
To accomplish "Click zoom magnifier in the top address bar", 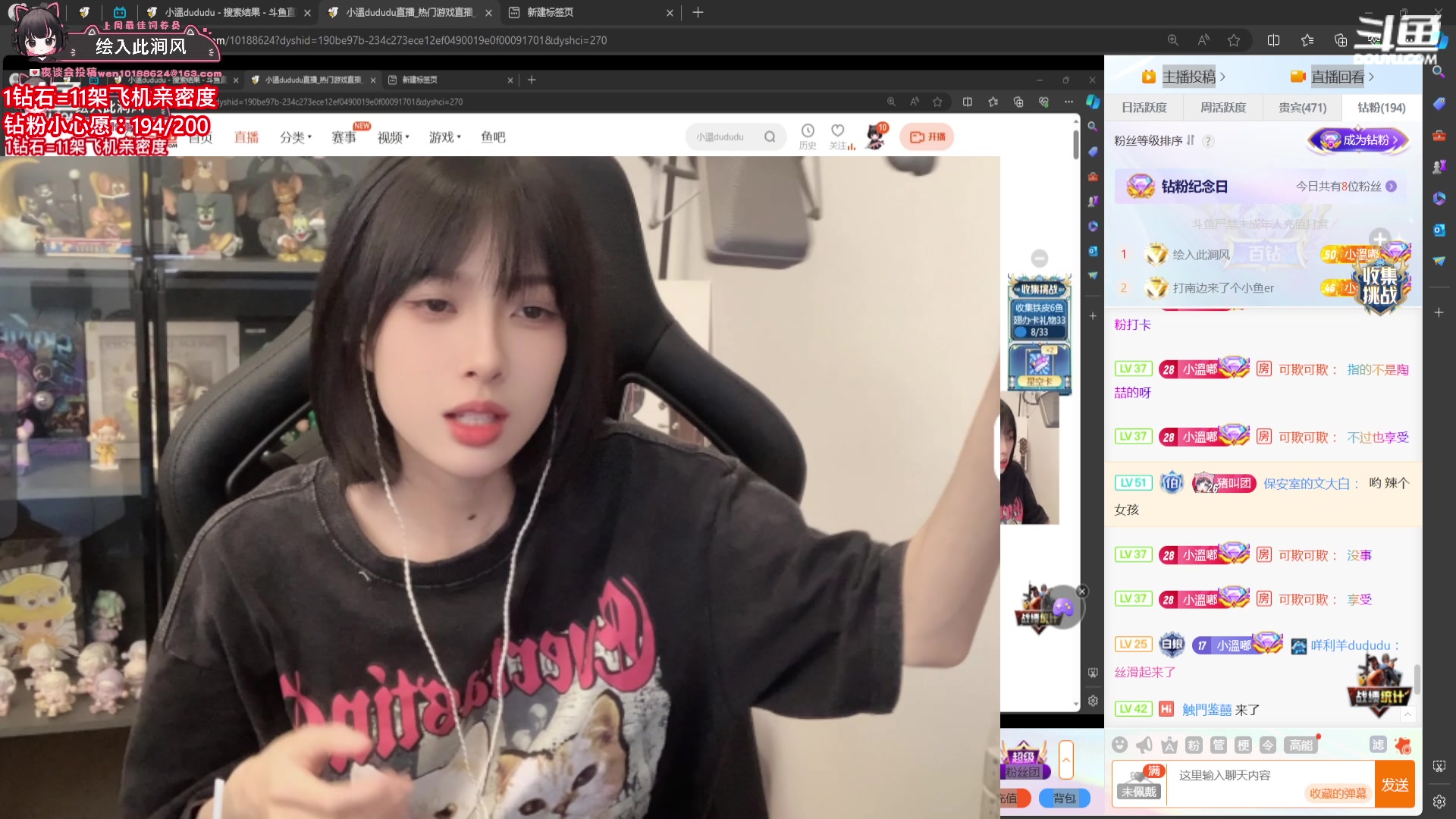I will coord(1172,40).
